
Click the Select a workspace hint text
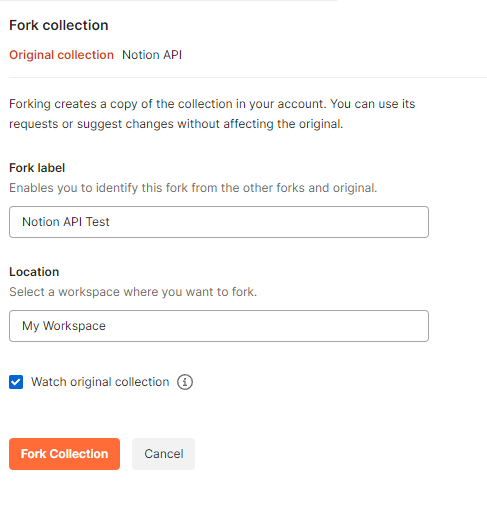[x=133, y=292]
